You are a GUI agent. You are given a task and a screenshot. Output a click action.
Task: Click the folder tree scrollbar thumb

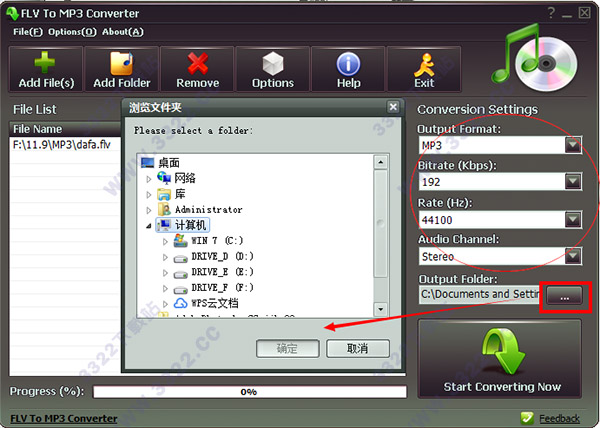pos(380,223)
